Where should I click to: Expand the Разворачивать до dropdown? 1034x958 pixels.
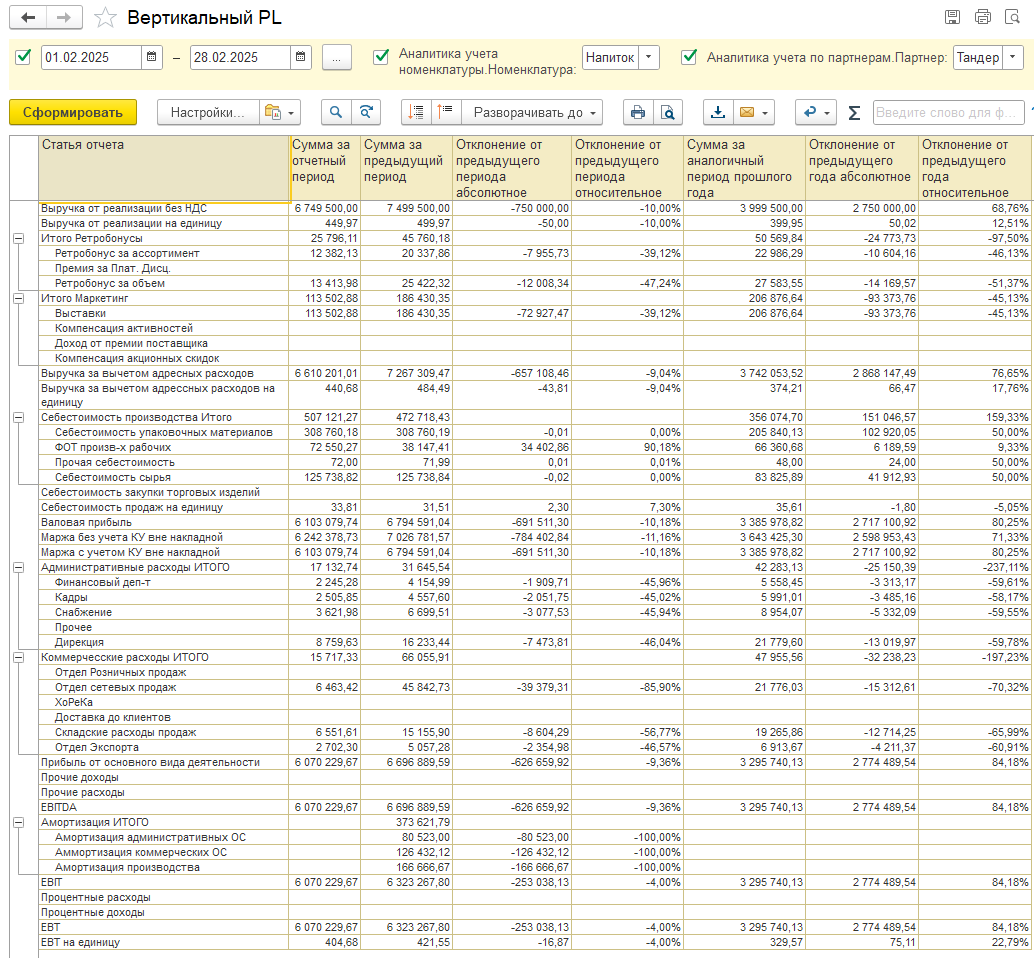(x=537, y=112)
